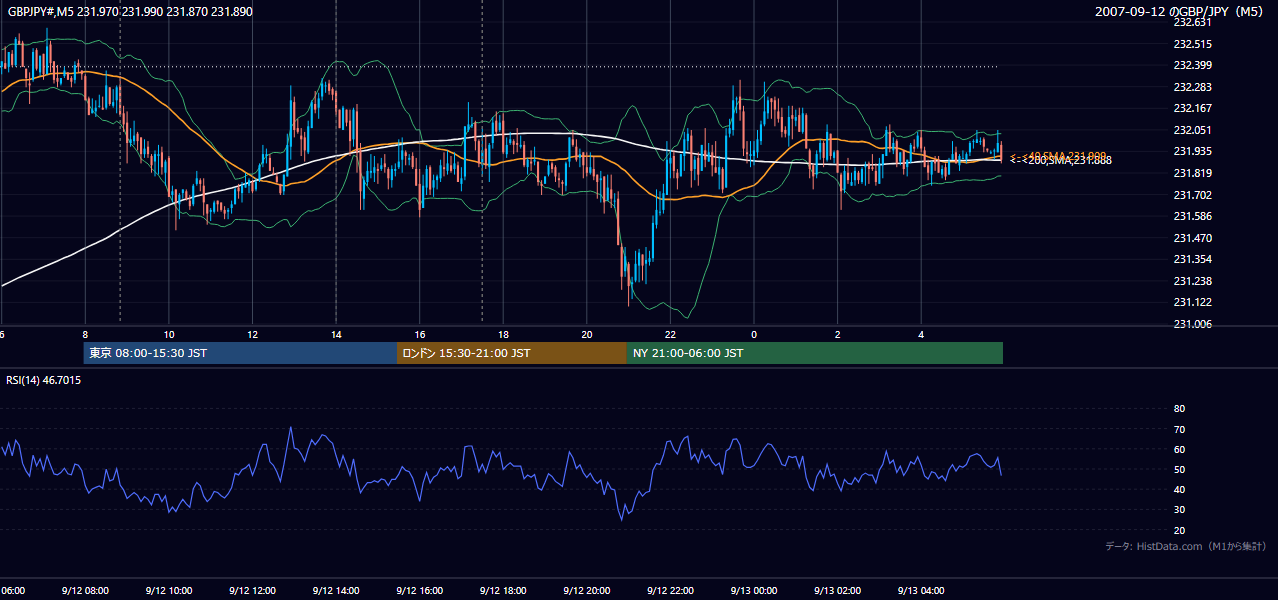Click the 9/12 22:00 time axis label
Image resolution: width=1278 pixels, height=600 pixels.
pyautogui.click(x=669, y=591)
